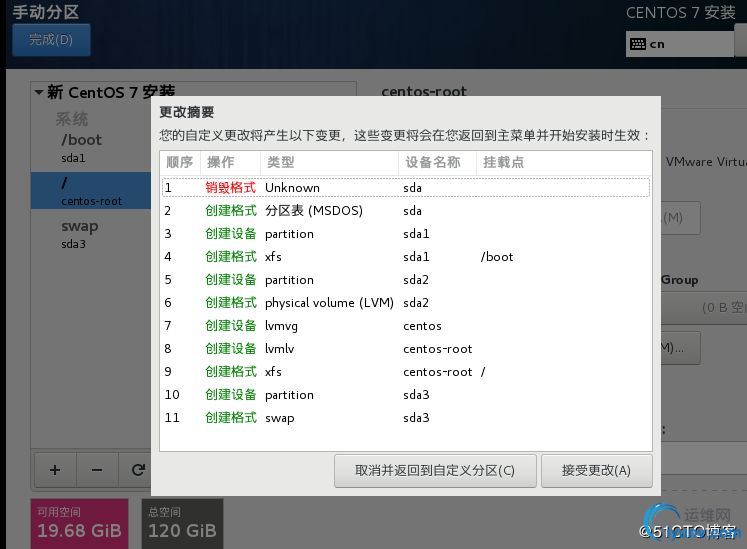Click the 完成(D) button
The image size is (747, 549).
click(51, 40)
